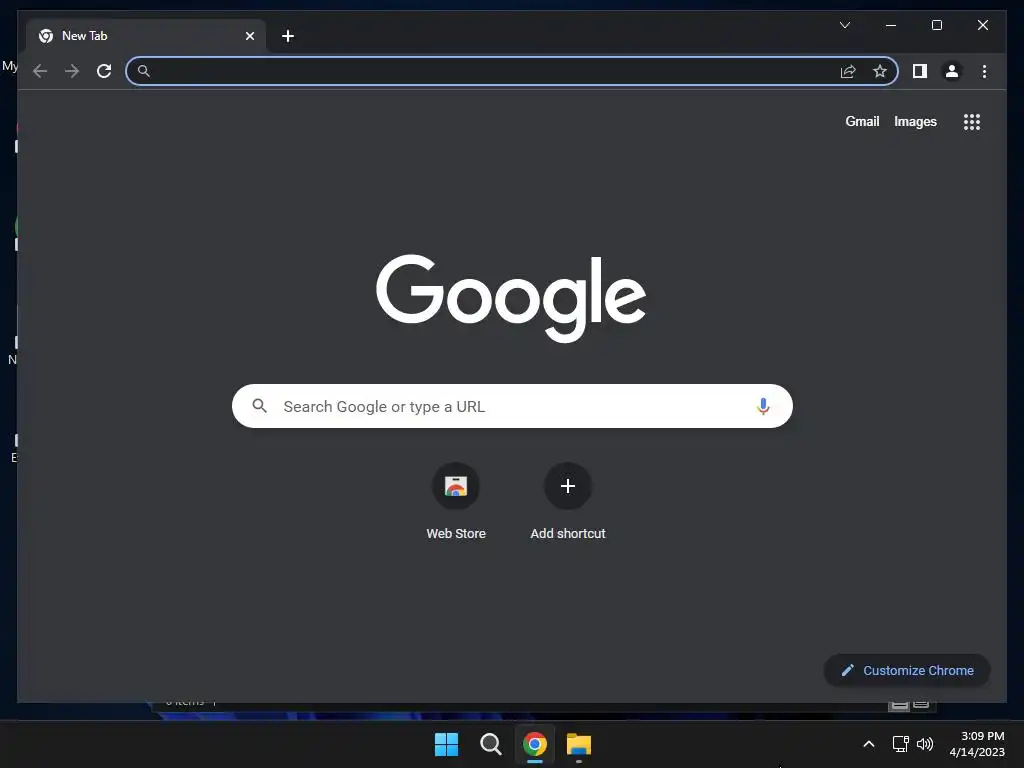Add a new shortcut tile
This screenshot has width=1024, height=768.
568,502
